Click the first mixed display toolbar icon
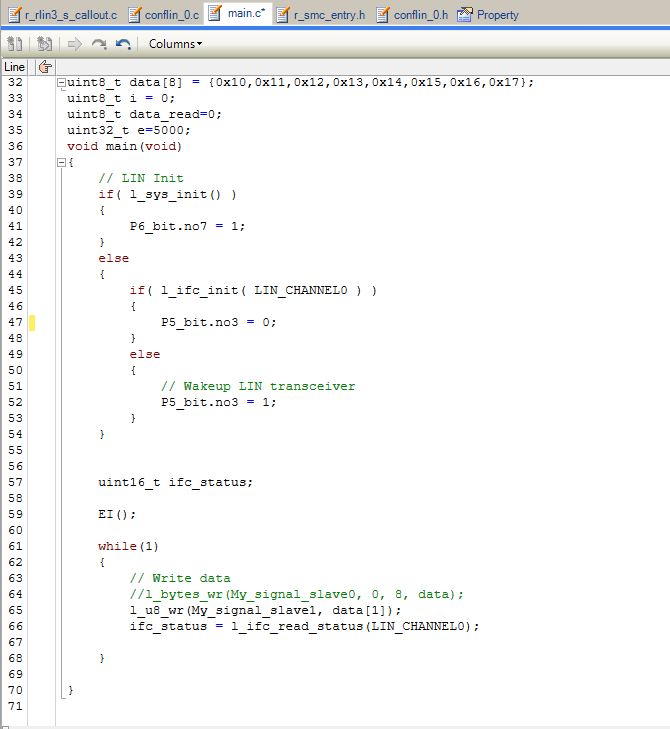Viewport: 670px width, 729px height. coord(14,44)
